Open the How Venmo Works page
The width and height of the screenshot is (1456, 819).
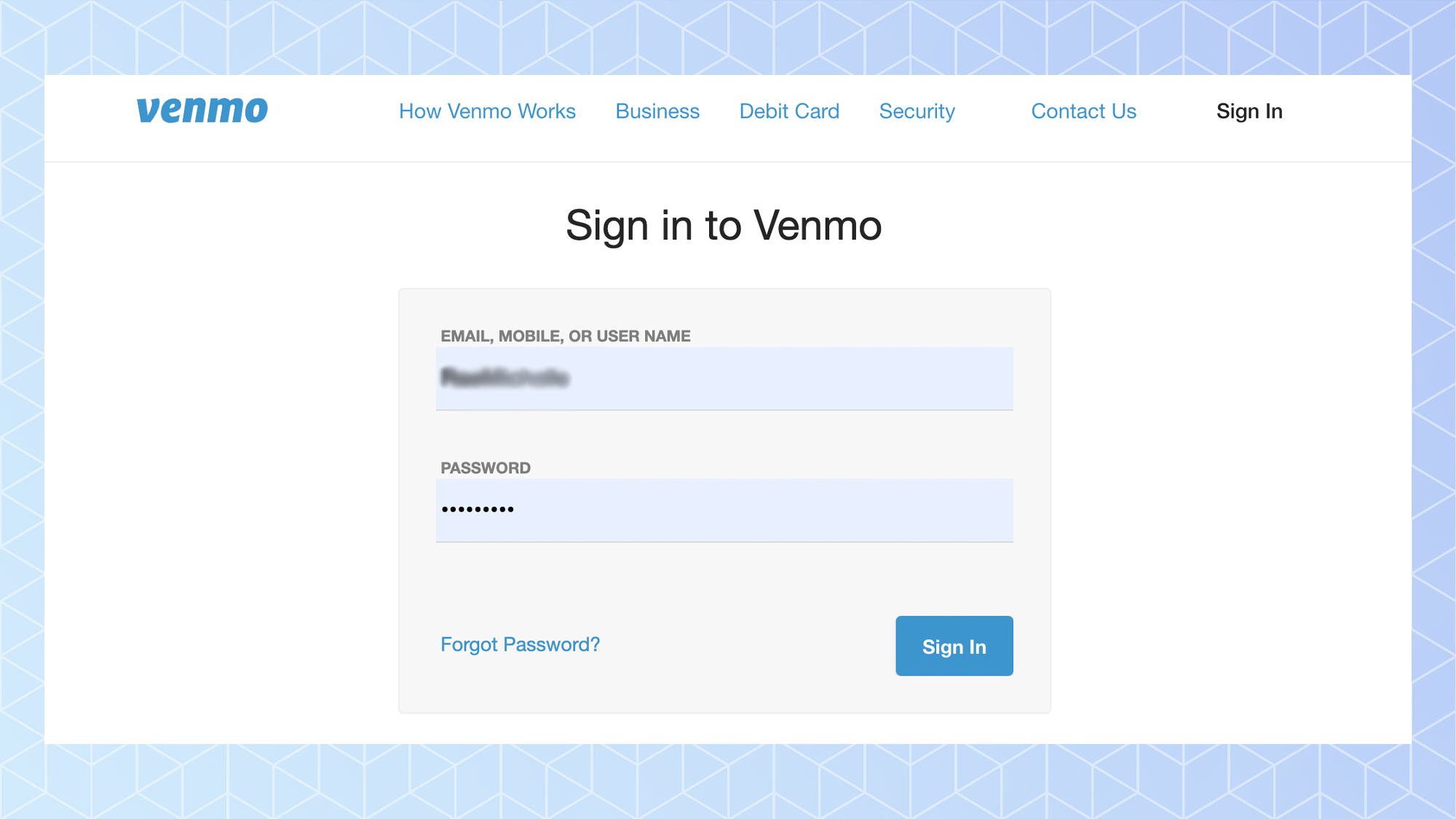point(486,111)
